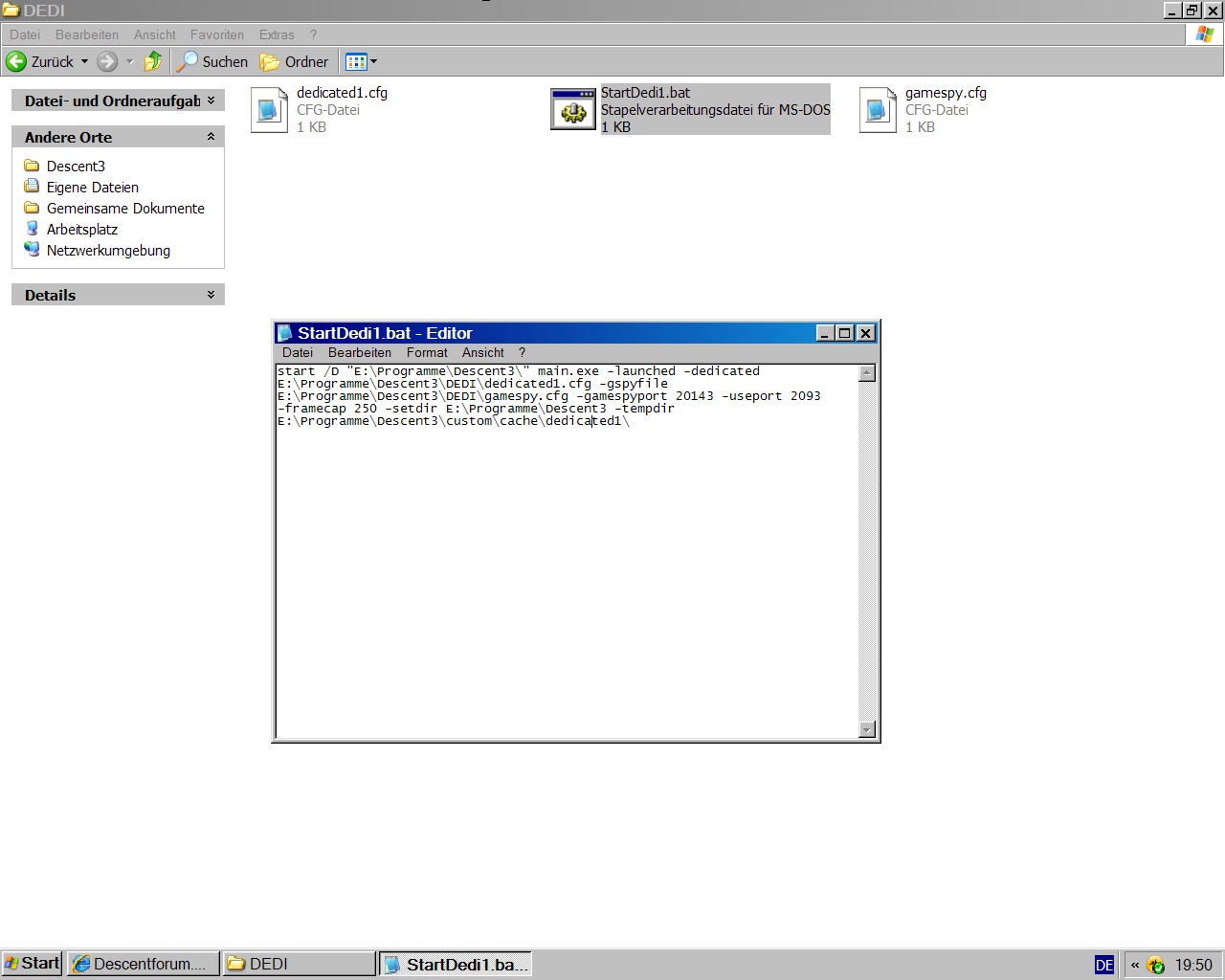Open the Zurück history dropdown arrow
Screen dimensions: 1225x980
84,61
